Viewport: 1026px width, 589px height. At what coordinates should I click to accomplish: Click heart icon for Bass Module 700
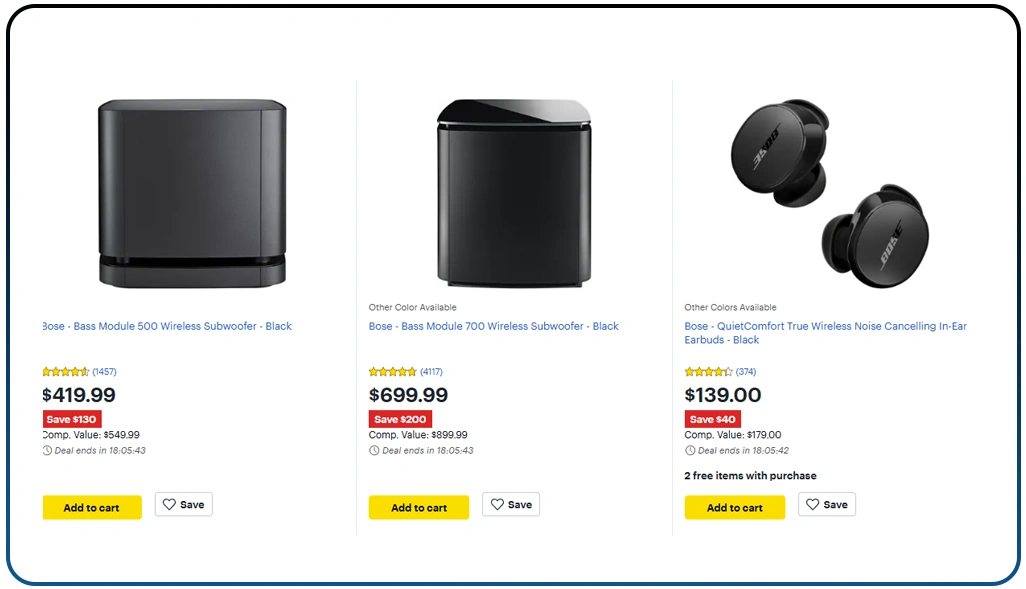tap(497, 505)
